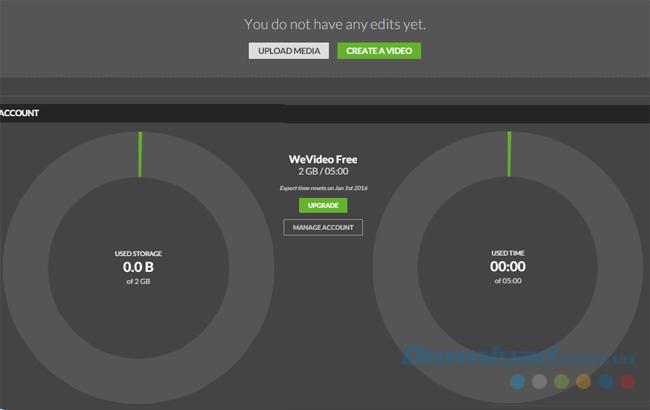Open Manage Account settings
This screenshot has width=650, height=410.
[323, 227]
